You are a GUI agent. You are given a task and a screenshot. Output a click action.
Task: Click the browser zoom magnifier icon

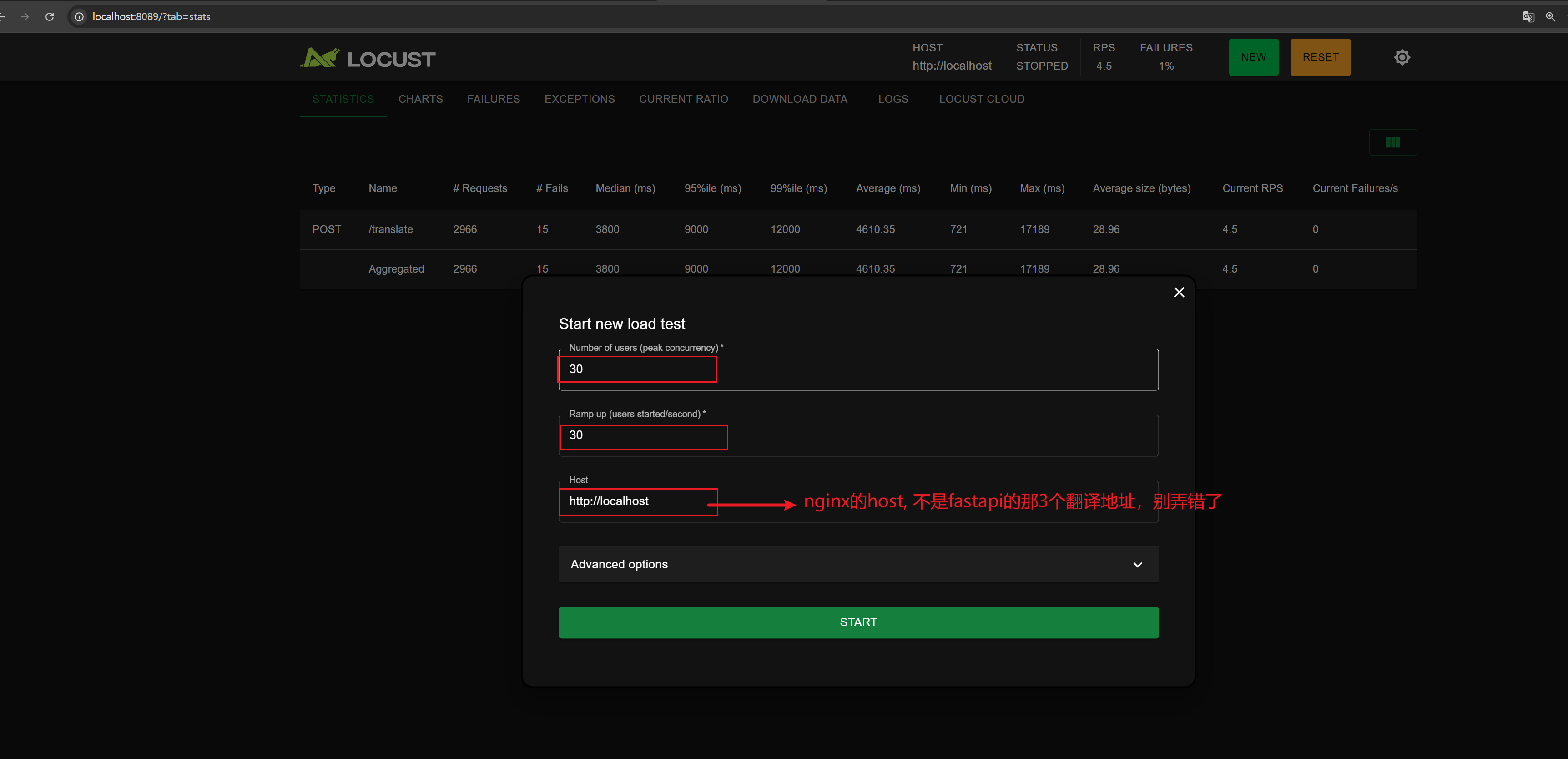(1550, 16)
